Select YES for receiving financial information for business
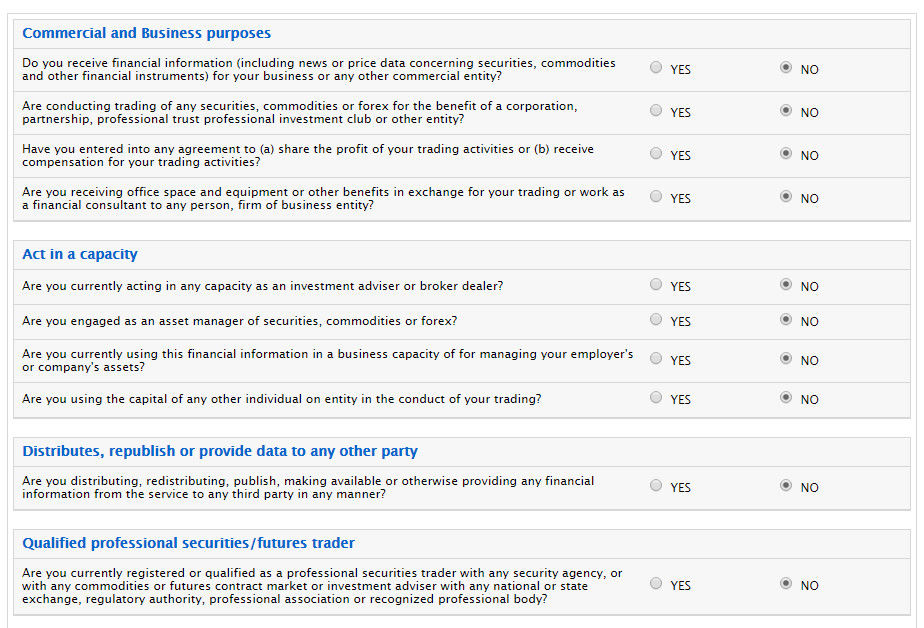The height and width of the screenshot is (628, 924). pos(656,68)
